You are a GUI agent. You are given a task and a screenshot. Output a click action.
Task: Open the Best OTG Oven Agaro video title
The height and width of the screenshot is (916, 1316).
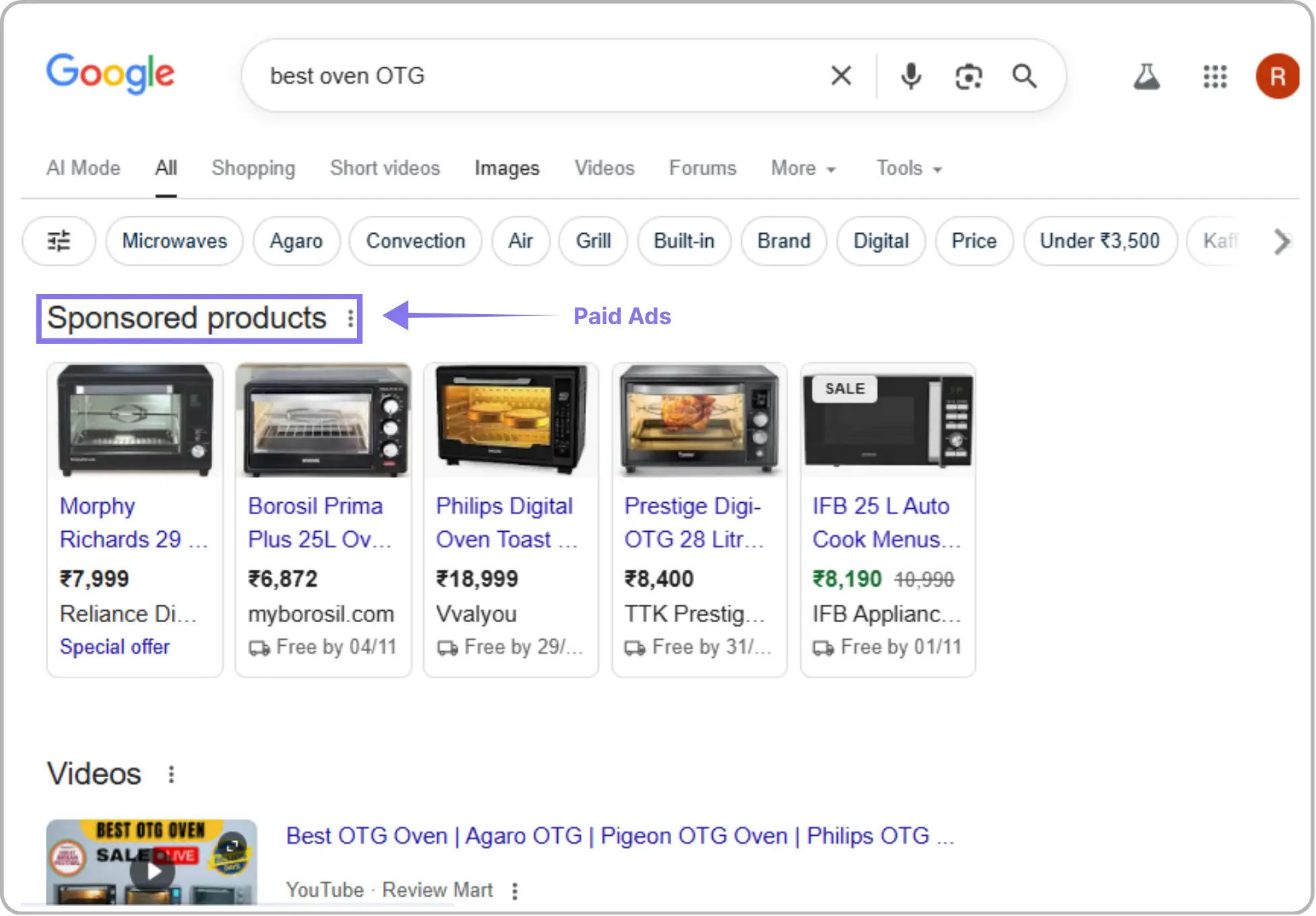click(620, 836)
